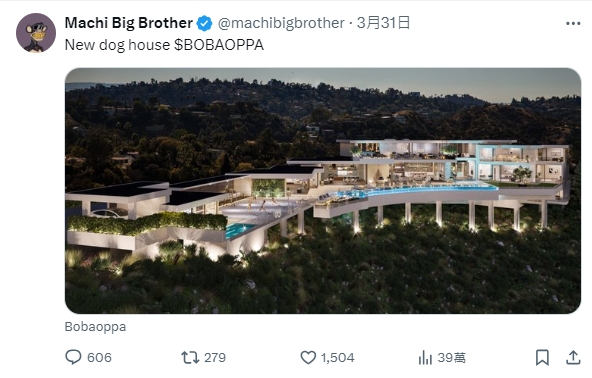This screenshot has width=592, height=378.
Task: Open the @machibigbrother handle link
Action: pos(281,23)
